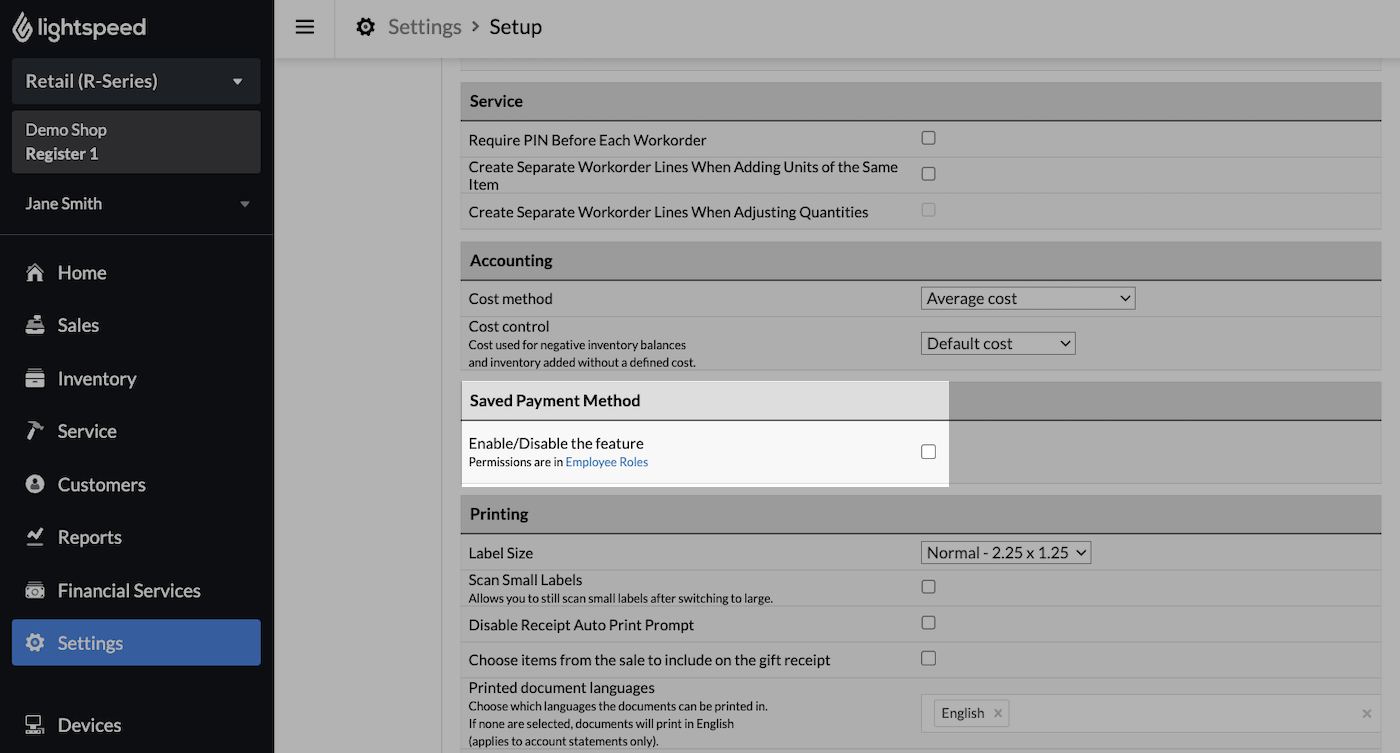Open the Cost control dropdown

click(x=997, y=343)
